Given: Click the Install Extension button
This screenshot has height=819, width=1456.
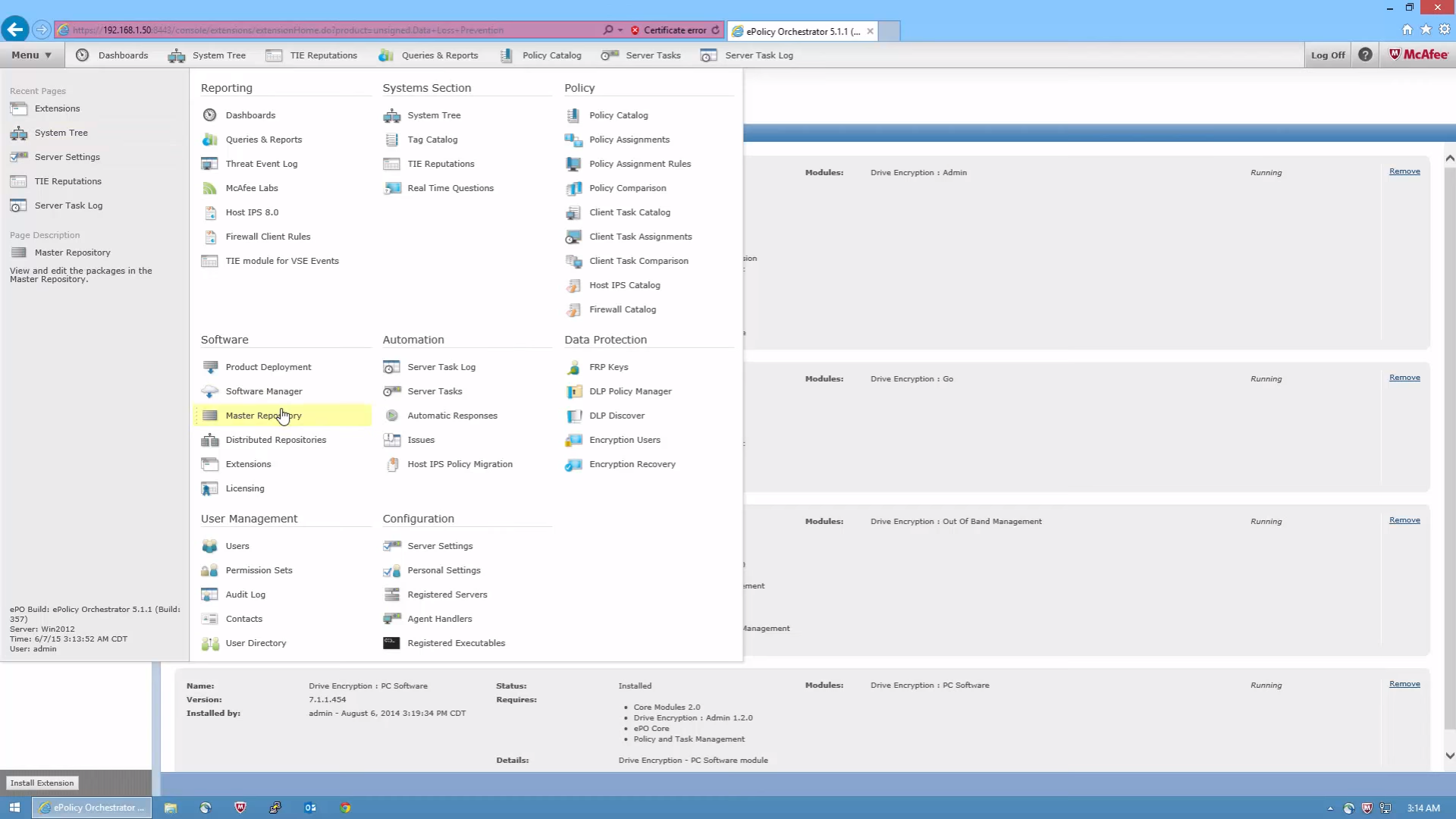Looking at the screenshot, I should [x=42, y=783].
